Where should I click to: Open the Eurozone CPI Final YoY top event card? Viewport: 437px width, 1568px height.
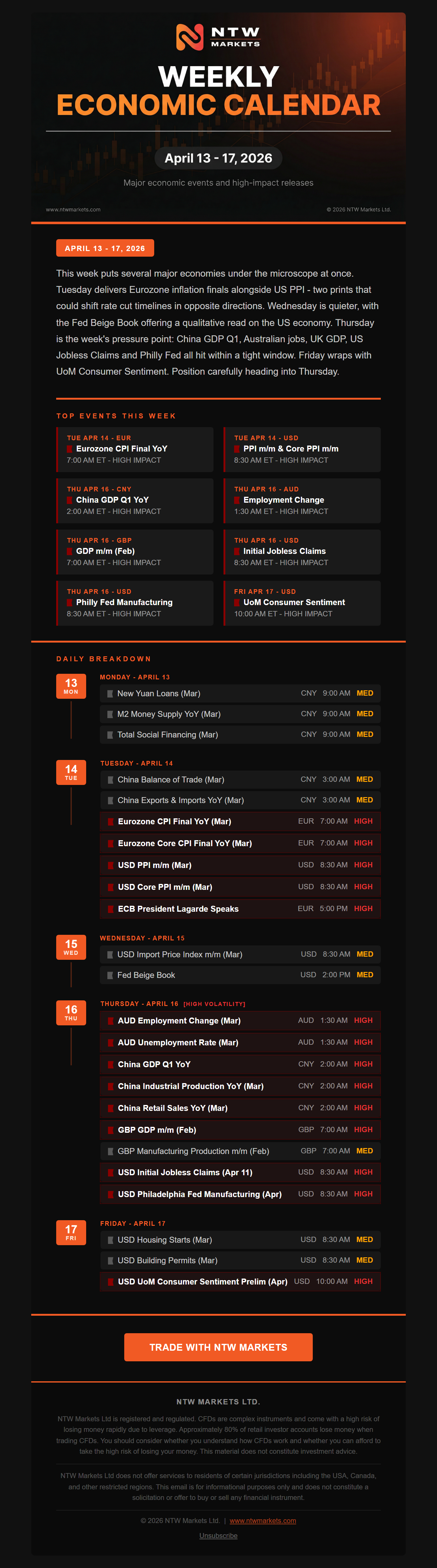click(x=135, y=449)
